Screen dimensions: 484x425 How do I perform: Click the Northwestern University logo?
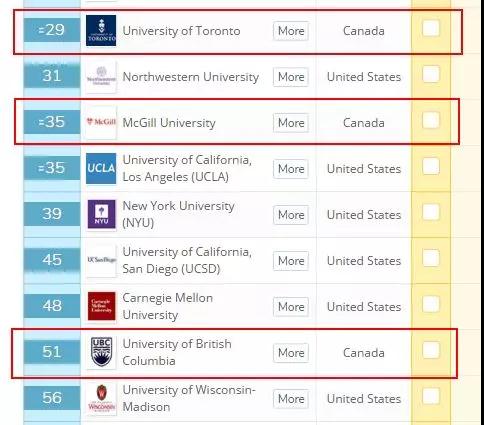[101, 77]
